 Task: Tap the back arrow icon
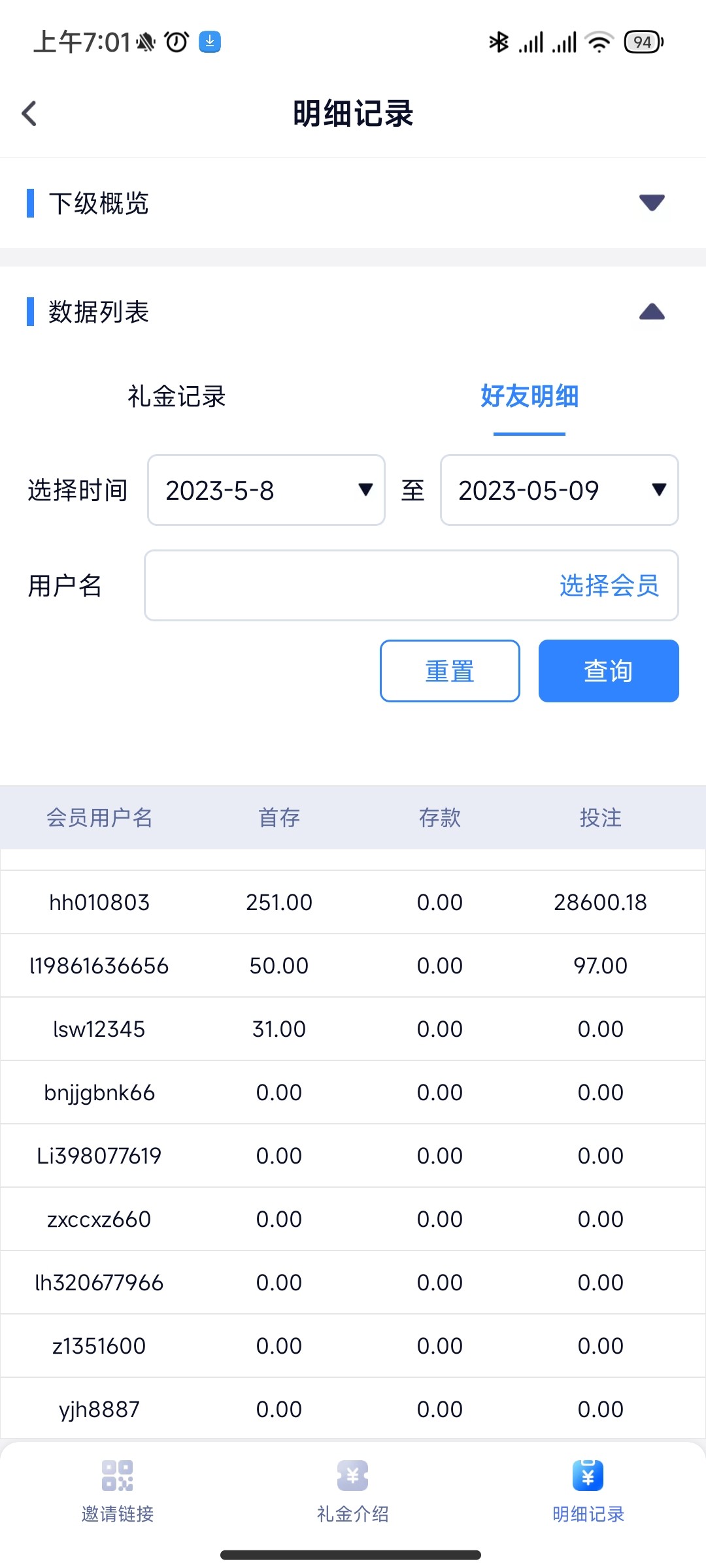coord(29,114)
